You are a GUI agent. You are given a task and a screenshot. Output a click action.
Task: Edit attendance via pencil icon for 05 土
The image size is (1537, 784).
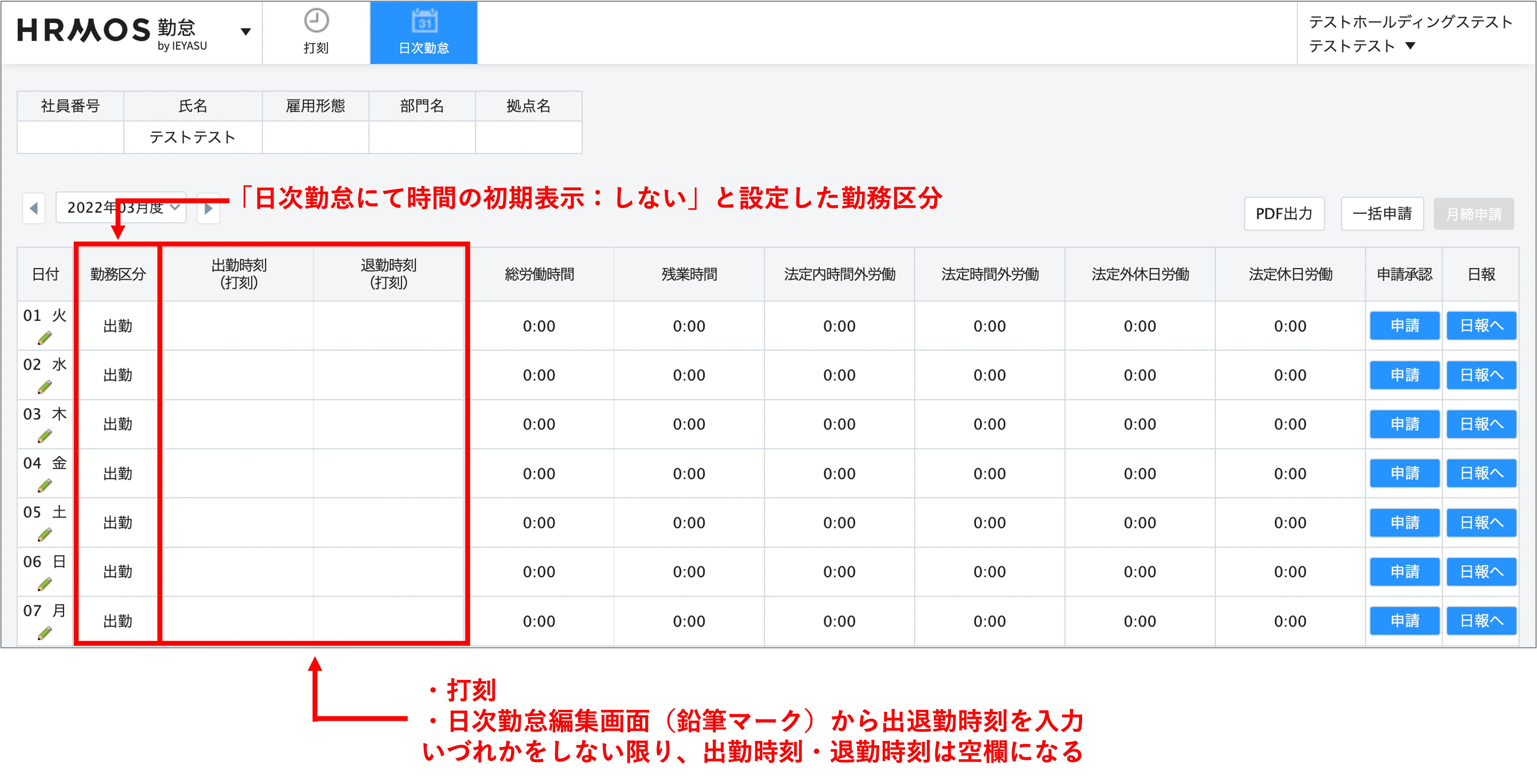pyautogui.click(x=45, y=535)
